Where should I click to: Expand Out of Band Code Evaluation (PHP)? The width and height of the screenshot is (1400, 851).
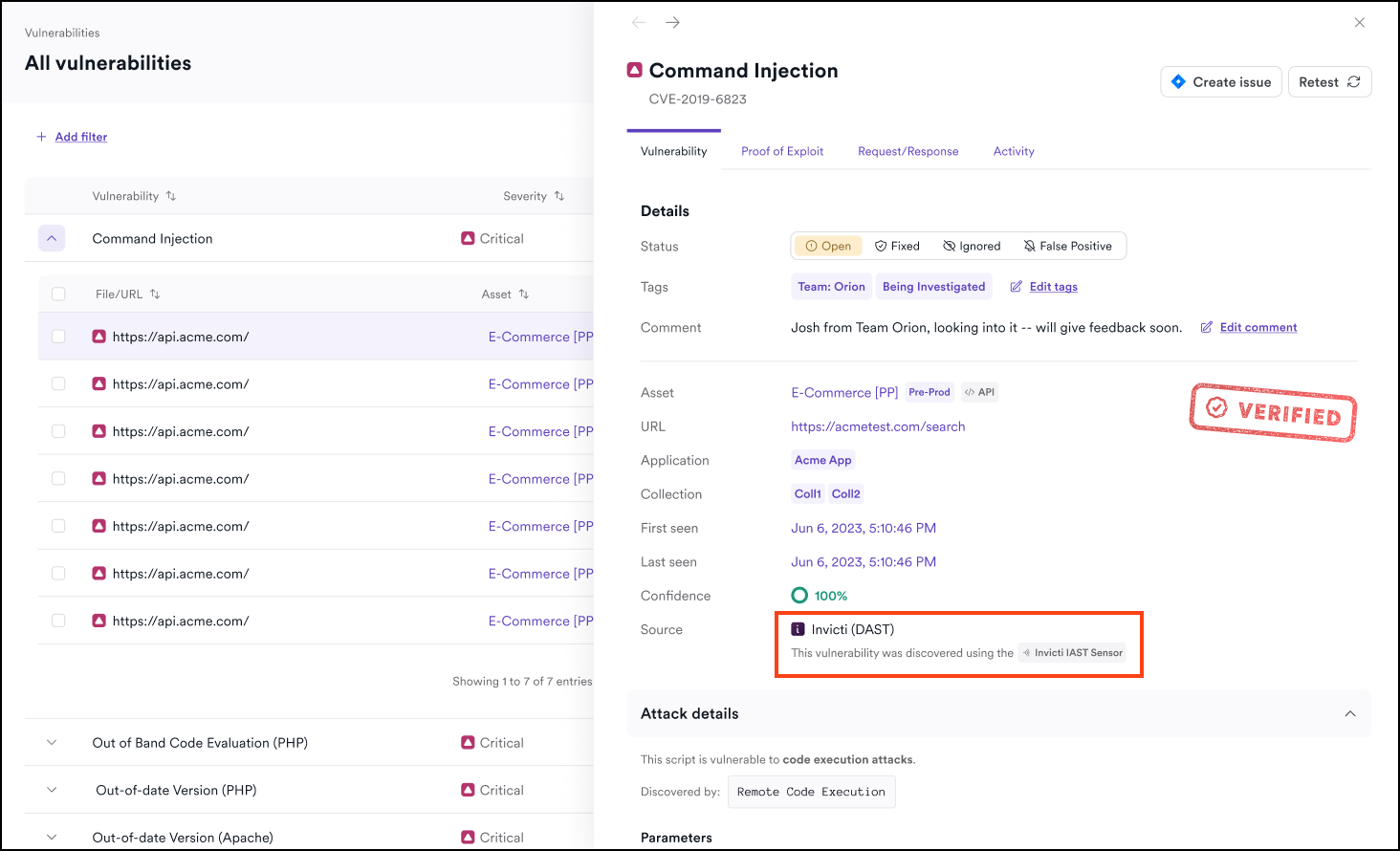51,742
